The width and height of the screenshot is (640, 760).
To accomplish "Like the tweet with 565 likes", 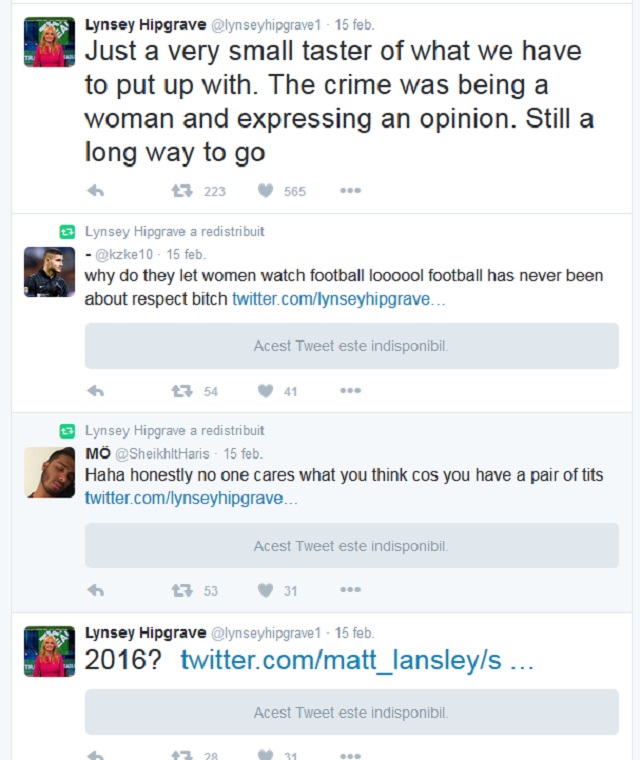I will tap(266, 191).
